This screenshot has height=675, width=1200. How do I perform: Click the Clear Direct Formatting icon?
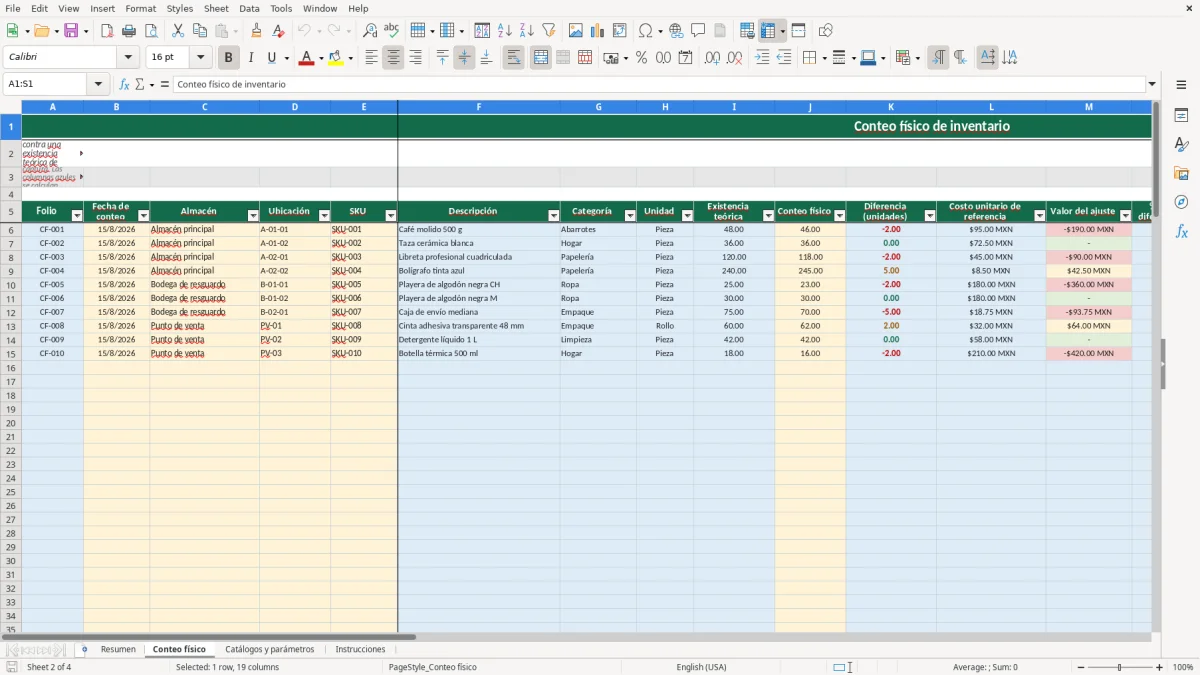tap(278, 31)
